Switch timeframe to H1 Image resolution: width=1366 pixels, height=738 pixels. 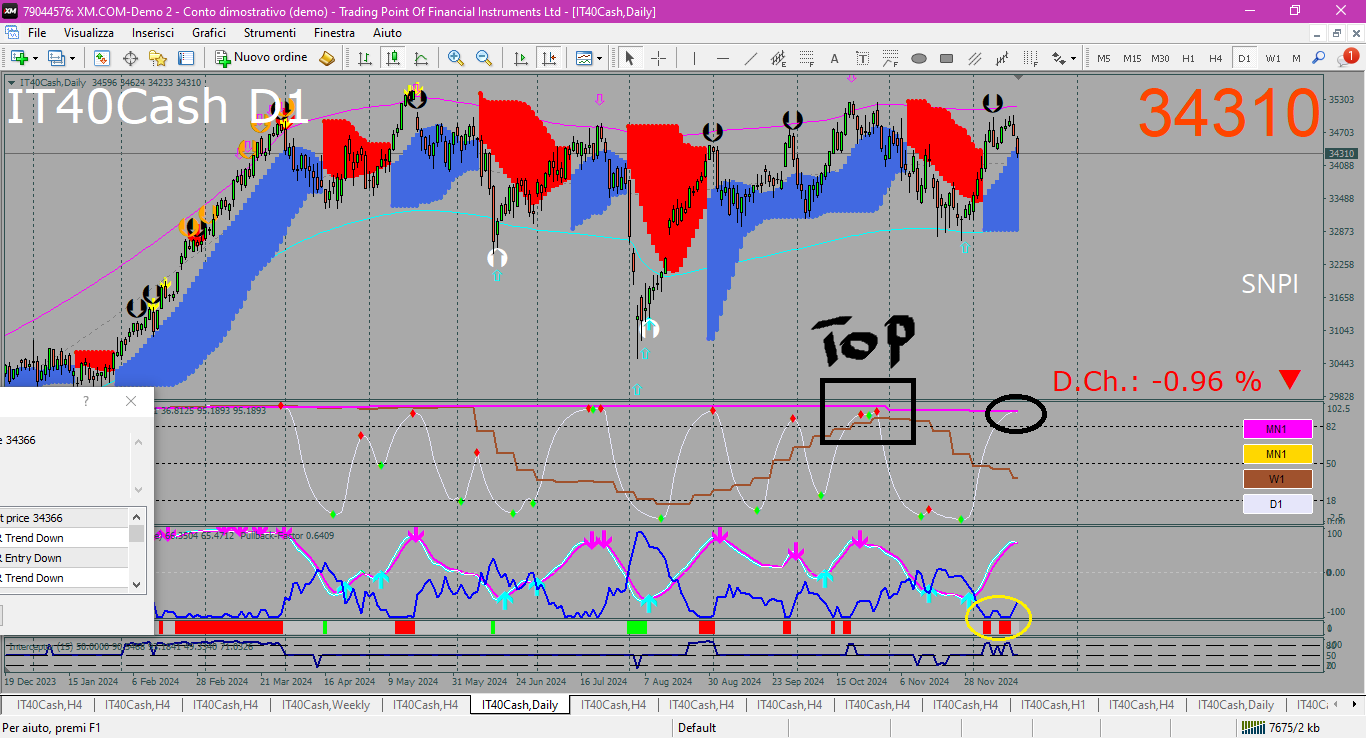[1188, 58]
